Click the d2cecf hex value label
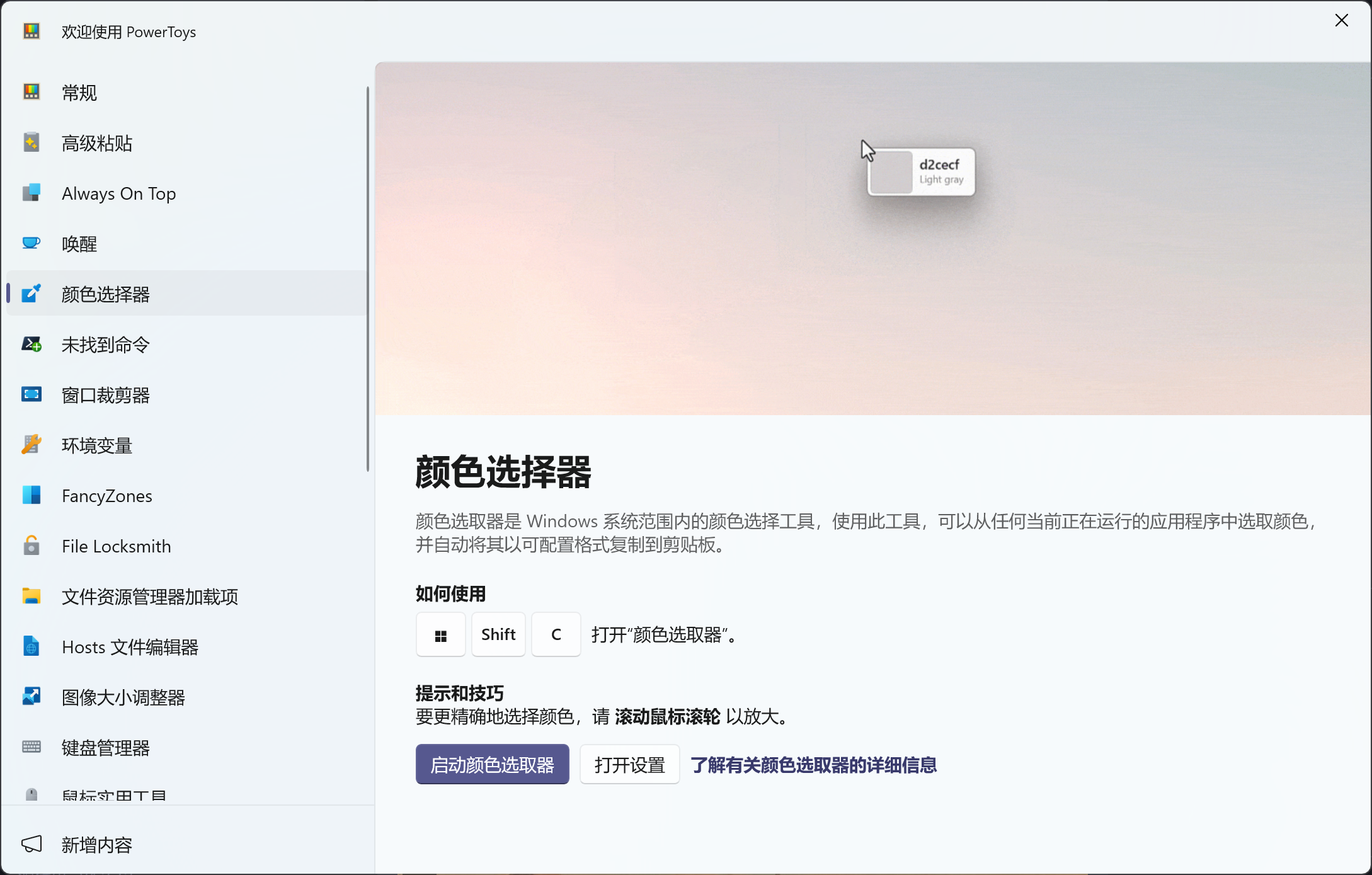 pos(939,164)
